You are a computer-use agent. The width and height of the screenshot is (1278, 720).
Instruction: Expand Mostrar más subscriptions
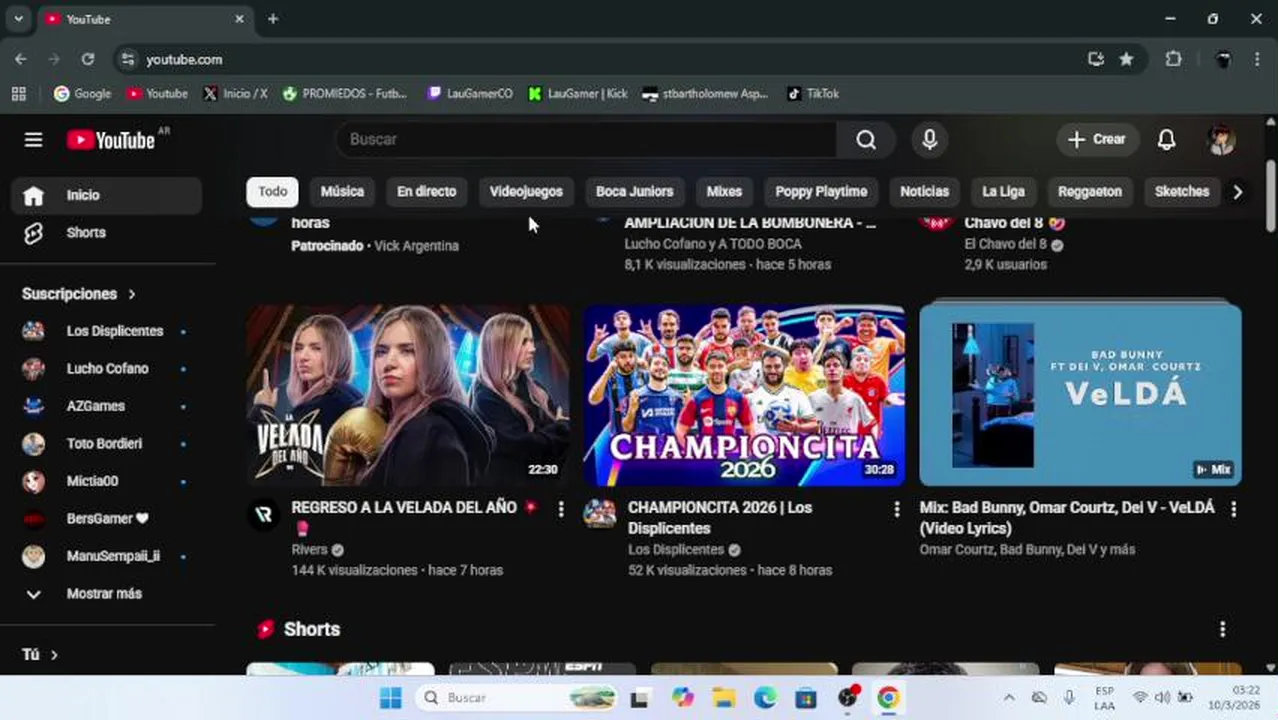[x=107, y=593]
